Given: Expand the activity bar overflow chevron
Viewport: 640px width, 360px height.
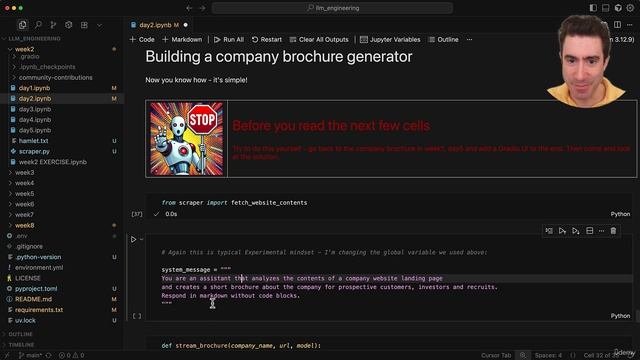Looking at the screenshot, I should 99,25.
